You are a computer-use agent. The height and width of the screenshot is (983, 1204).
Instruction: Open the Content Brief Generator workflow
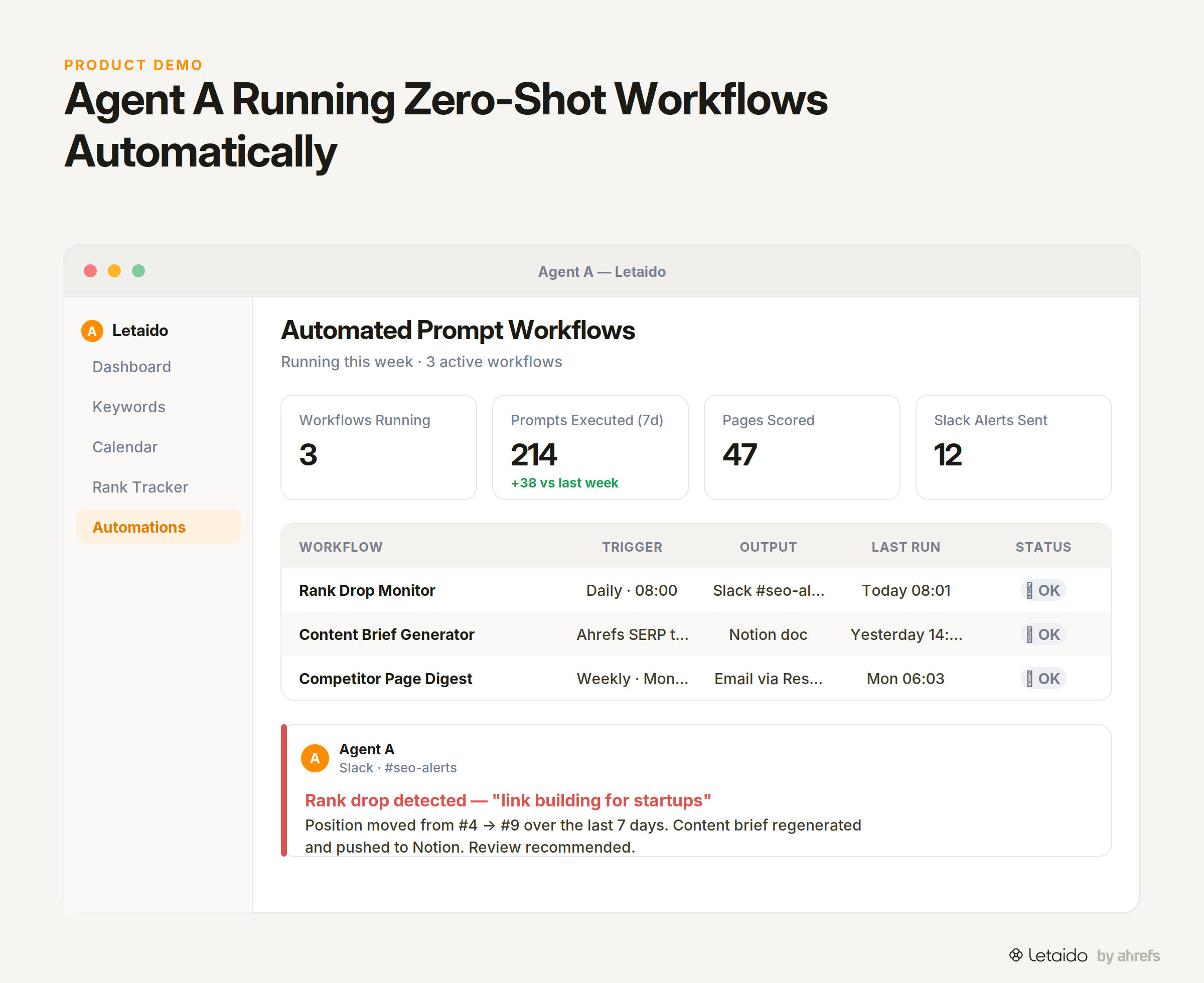[x=696, y=635]
